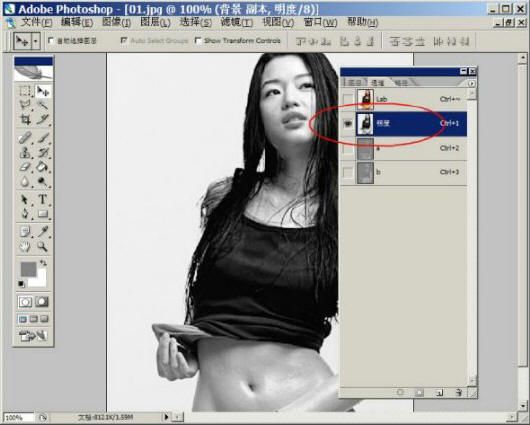The width and height of the screenshot is (530, 425).
Task: Switch to Standard editing mode
Action: click(25, 302)
